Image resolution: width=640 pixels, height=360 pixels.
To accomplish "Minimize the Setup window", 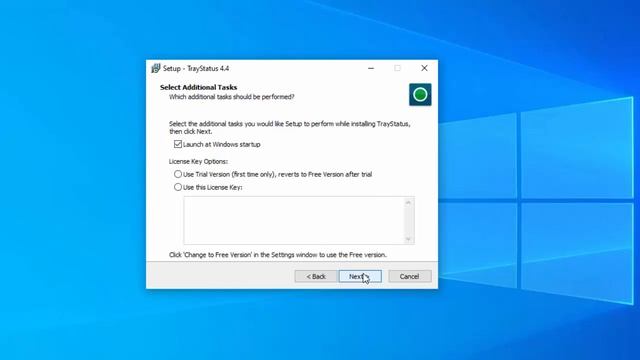I will click(371, 68).
